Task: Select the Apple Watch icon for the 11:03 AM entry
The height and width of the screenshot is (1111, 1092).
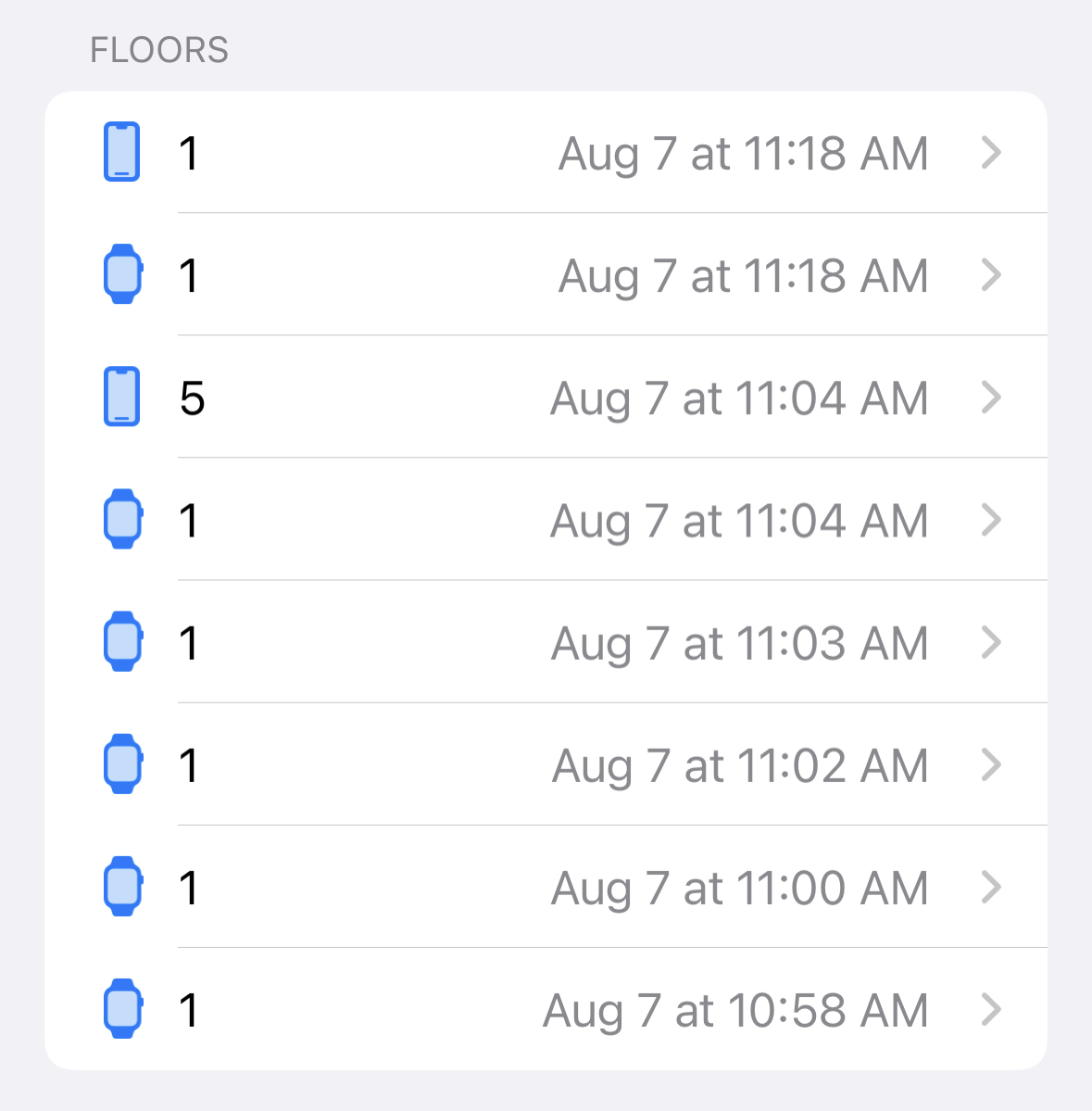Action: tap(122, 641)
